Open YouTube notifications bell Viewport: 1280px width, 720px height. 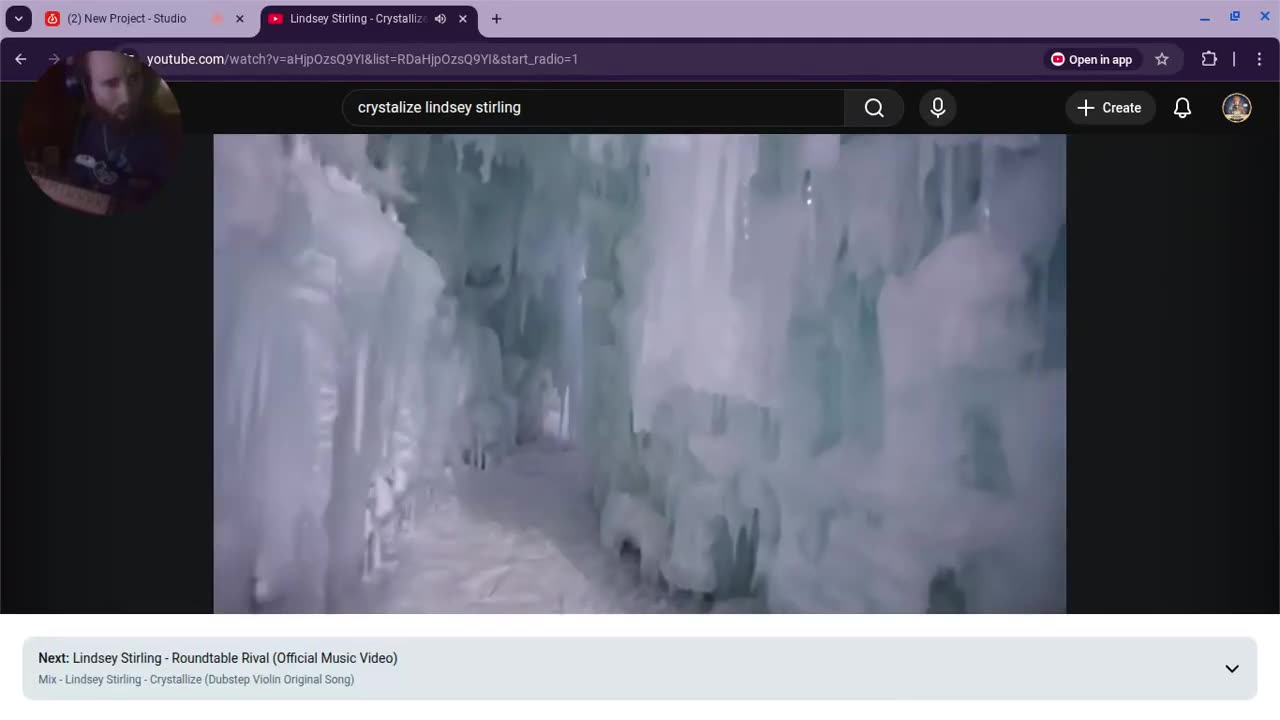click(x=1182, y=107)
